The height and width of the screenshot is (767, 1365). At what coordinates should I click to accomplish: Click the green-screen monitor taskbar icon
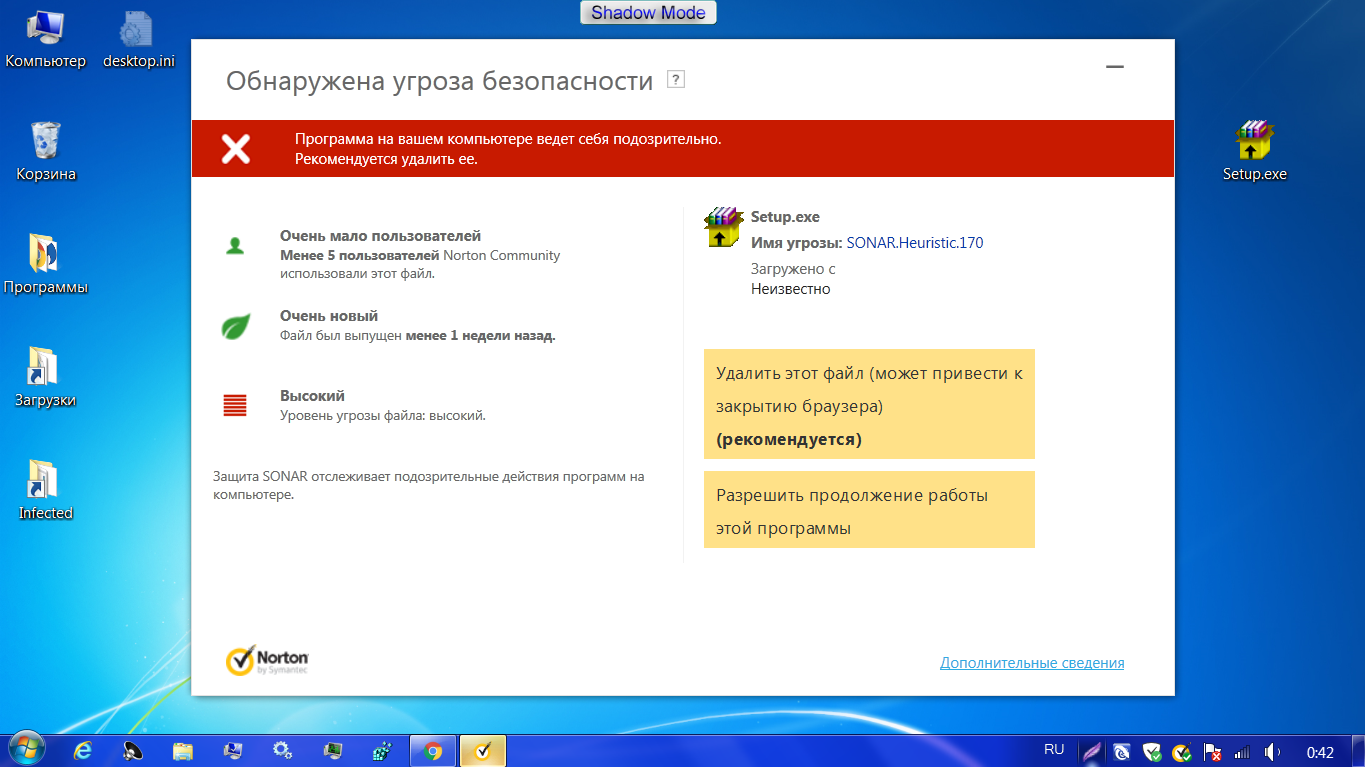point(333,751)
